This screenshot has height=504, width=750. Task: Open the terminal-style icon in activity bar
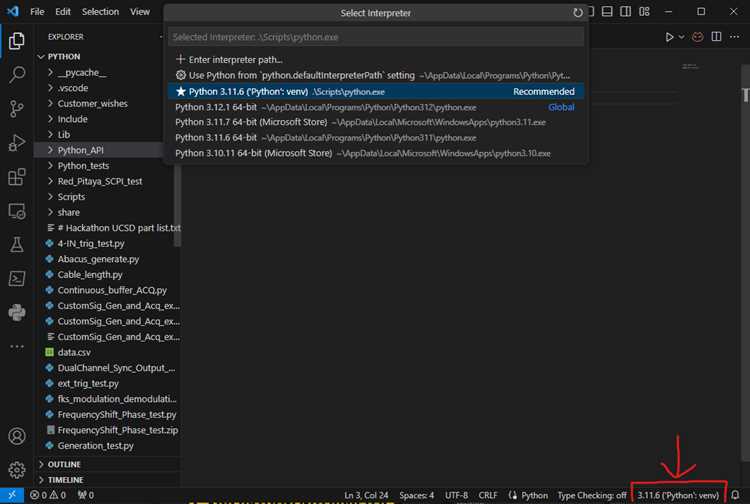click(17, 279)
